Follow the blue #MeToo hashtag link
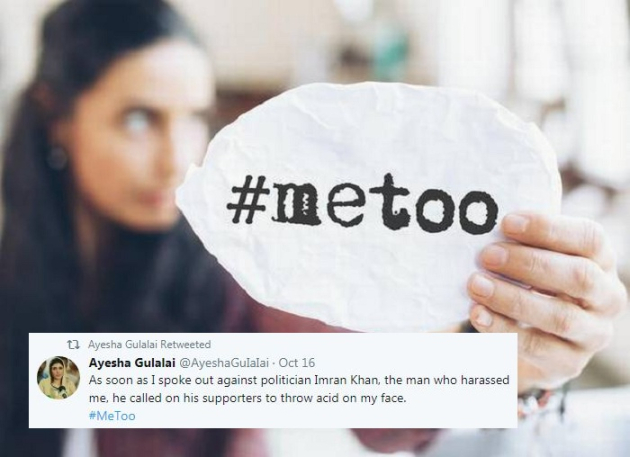Image resolution: width=630 pixels, height=457 pixels. (x=112, y=416)
